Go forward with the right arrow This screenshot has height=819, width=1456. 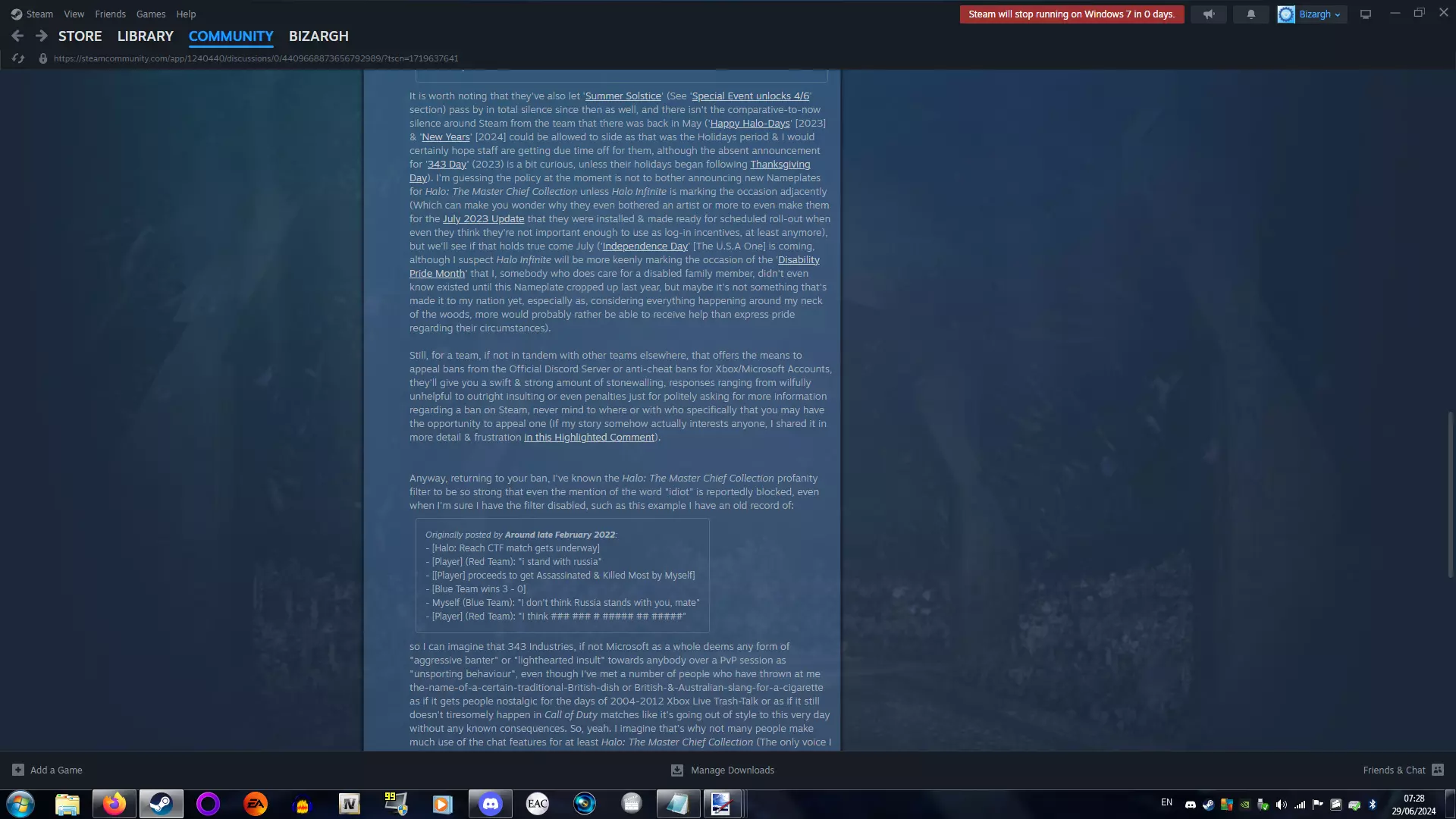tap(42, 36)
